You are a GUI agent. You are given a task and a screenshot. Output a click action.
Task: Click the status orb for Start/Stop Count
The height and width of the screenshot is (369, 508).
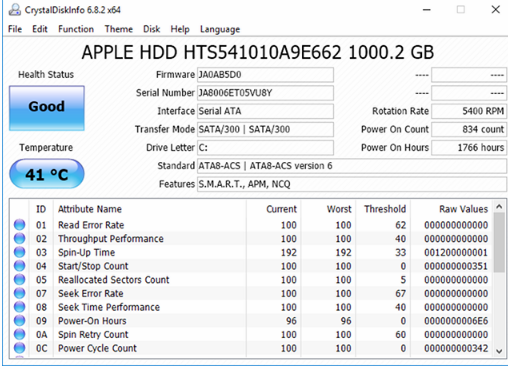click(x=19, y=266)
